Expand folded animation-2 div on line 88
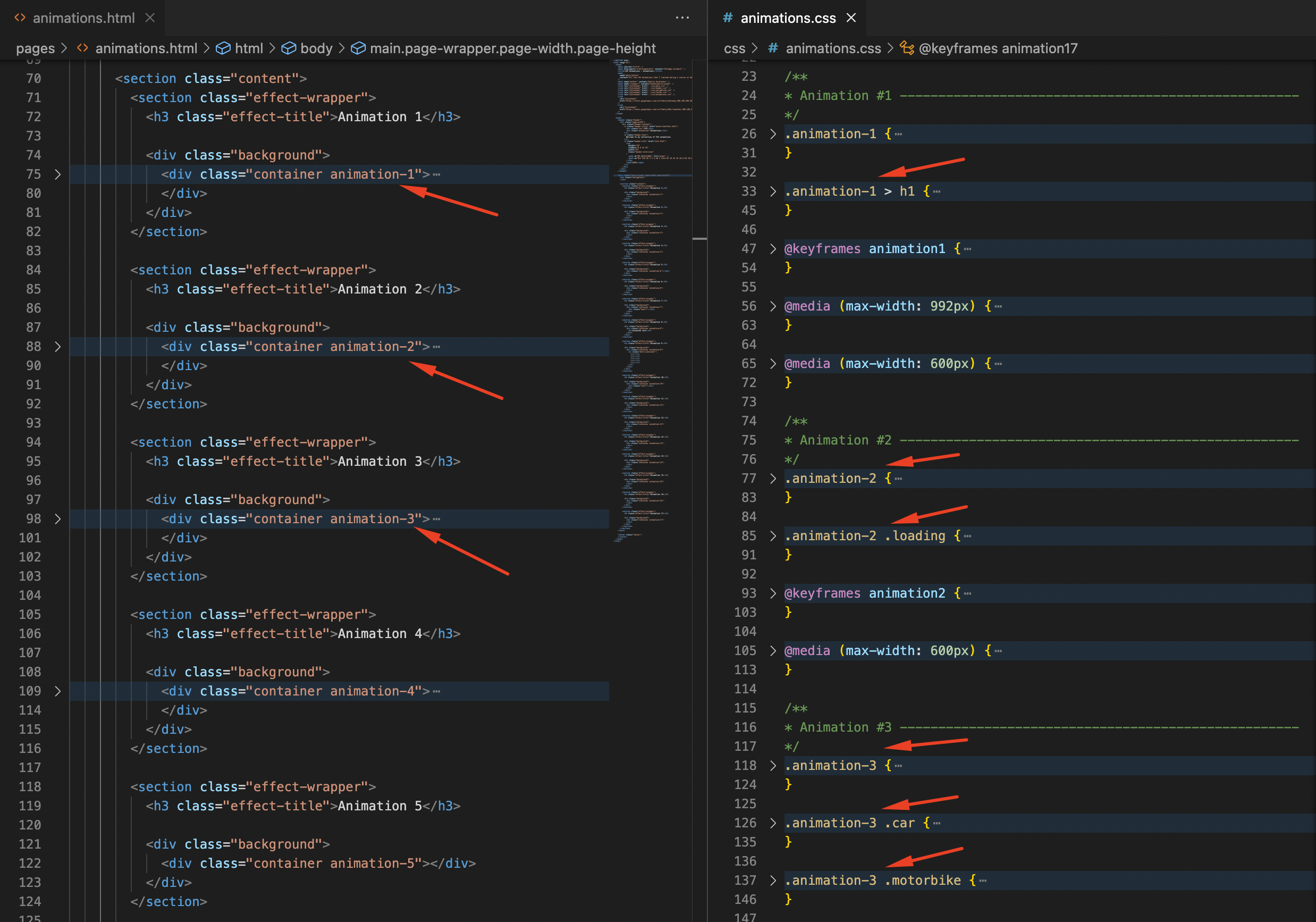1316x922 pixels. pos(57,346)
